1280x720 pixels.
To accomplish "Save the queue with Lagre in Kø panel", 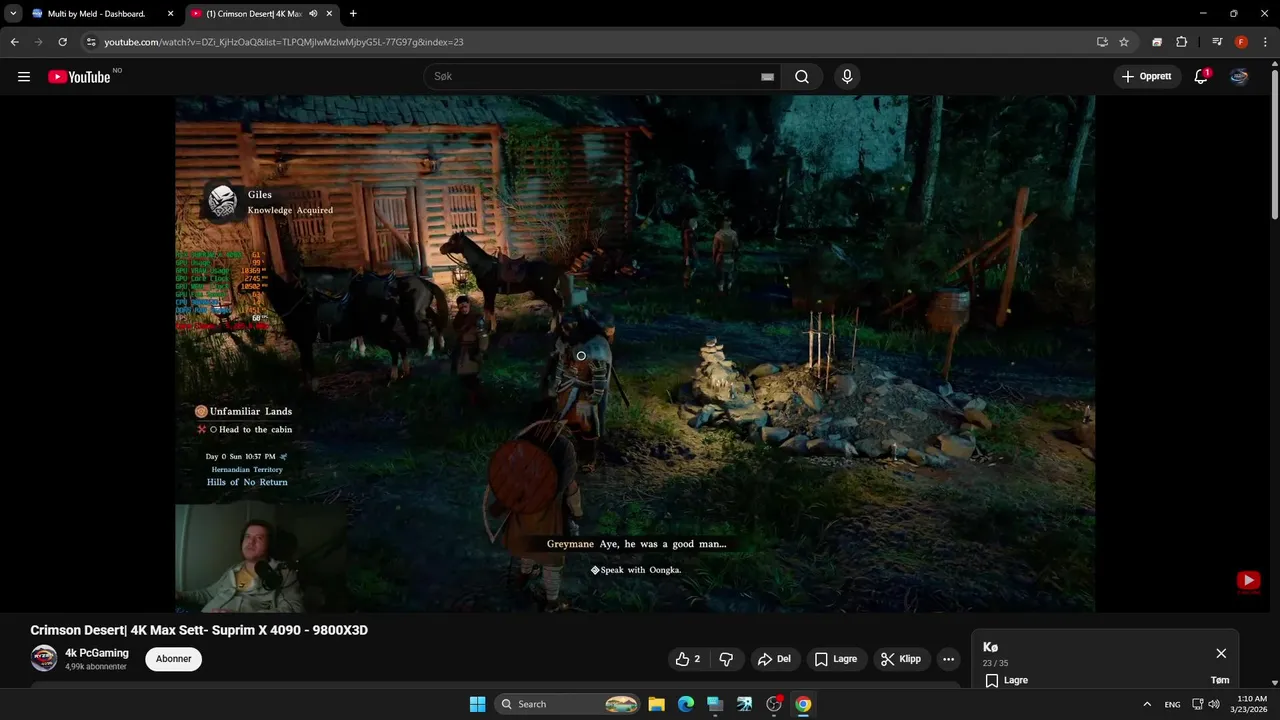I will [x=1007, y=681].
